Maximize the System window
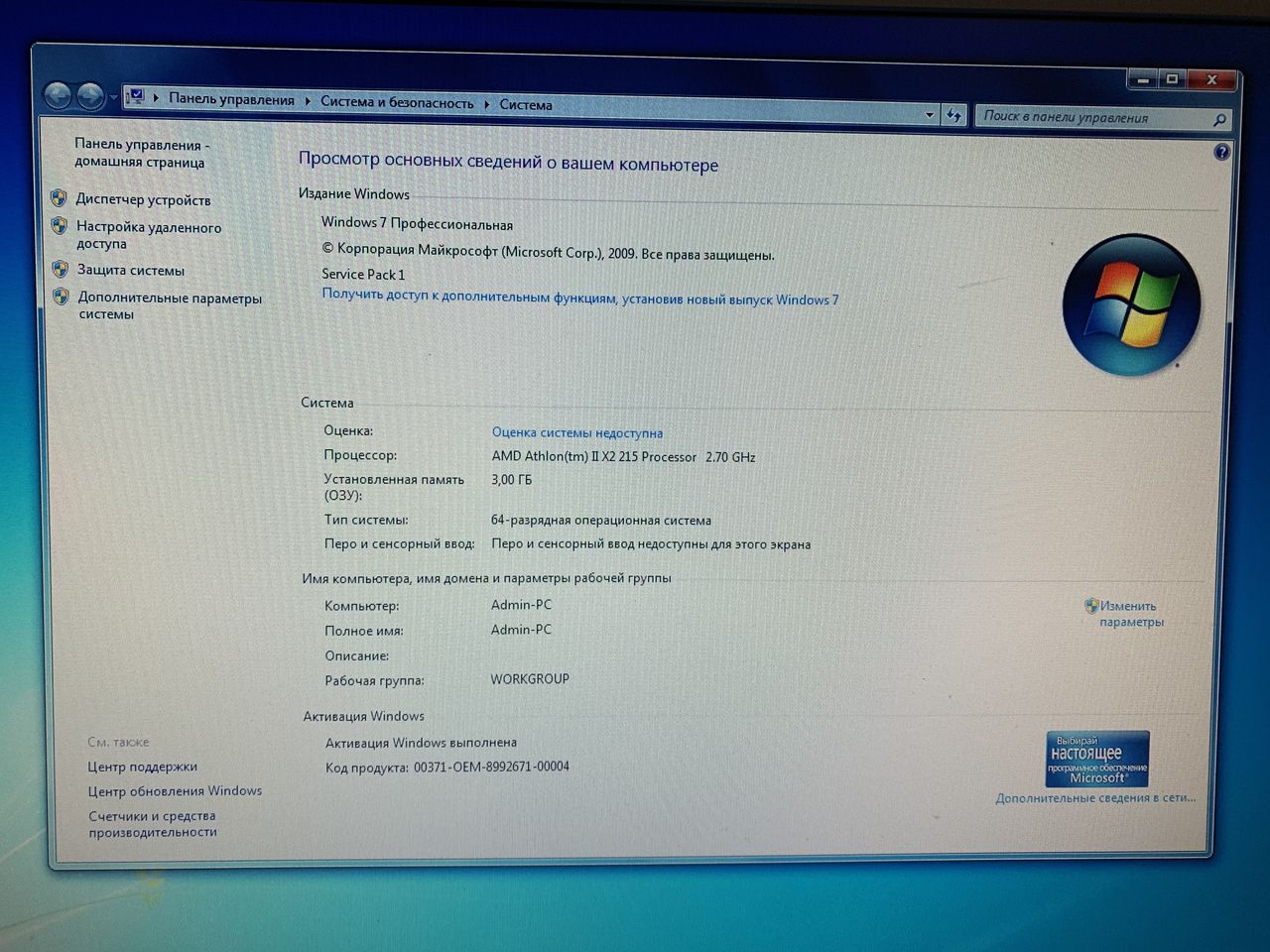This screenshot has height=952, width=1270. pos(1171,78)
